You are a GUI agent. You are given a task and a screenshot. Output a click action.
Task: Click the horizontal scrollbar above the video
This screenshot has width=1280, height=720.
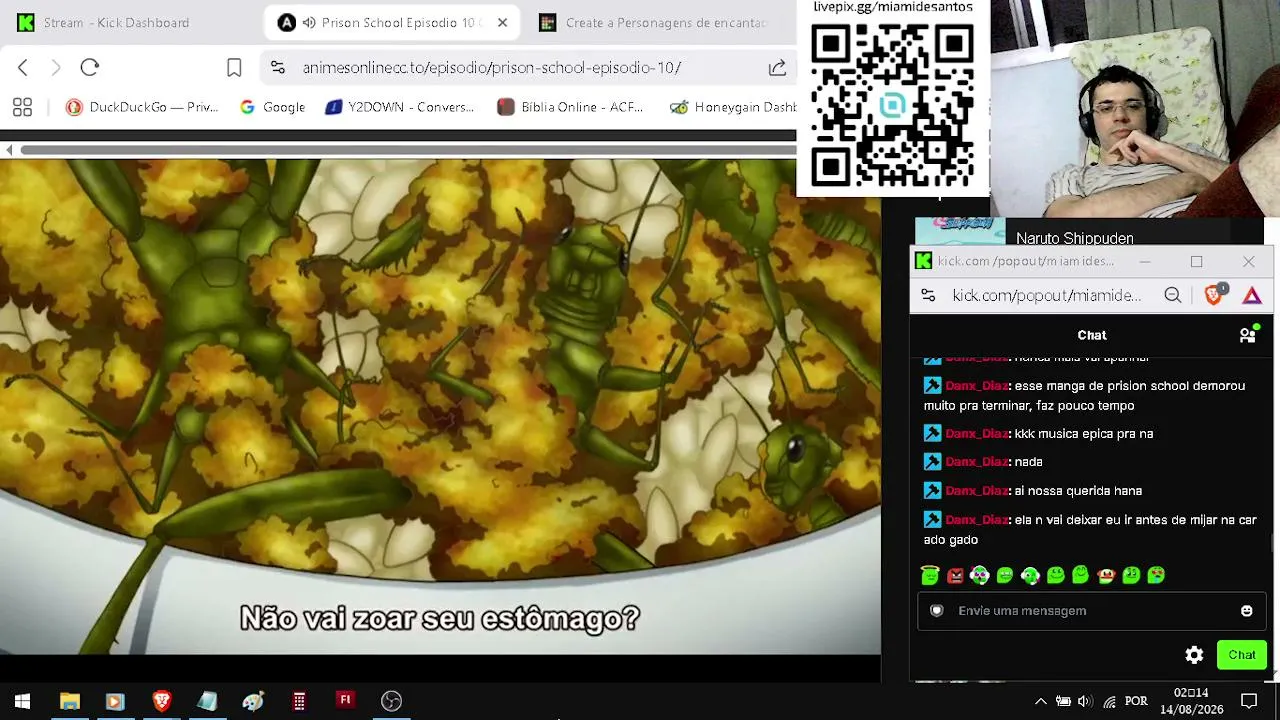pos(408,150)
